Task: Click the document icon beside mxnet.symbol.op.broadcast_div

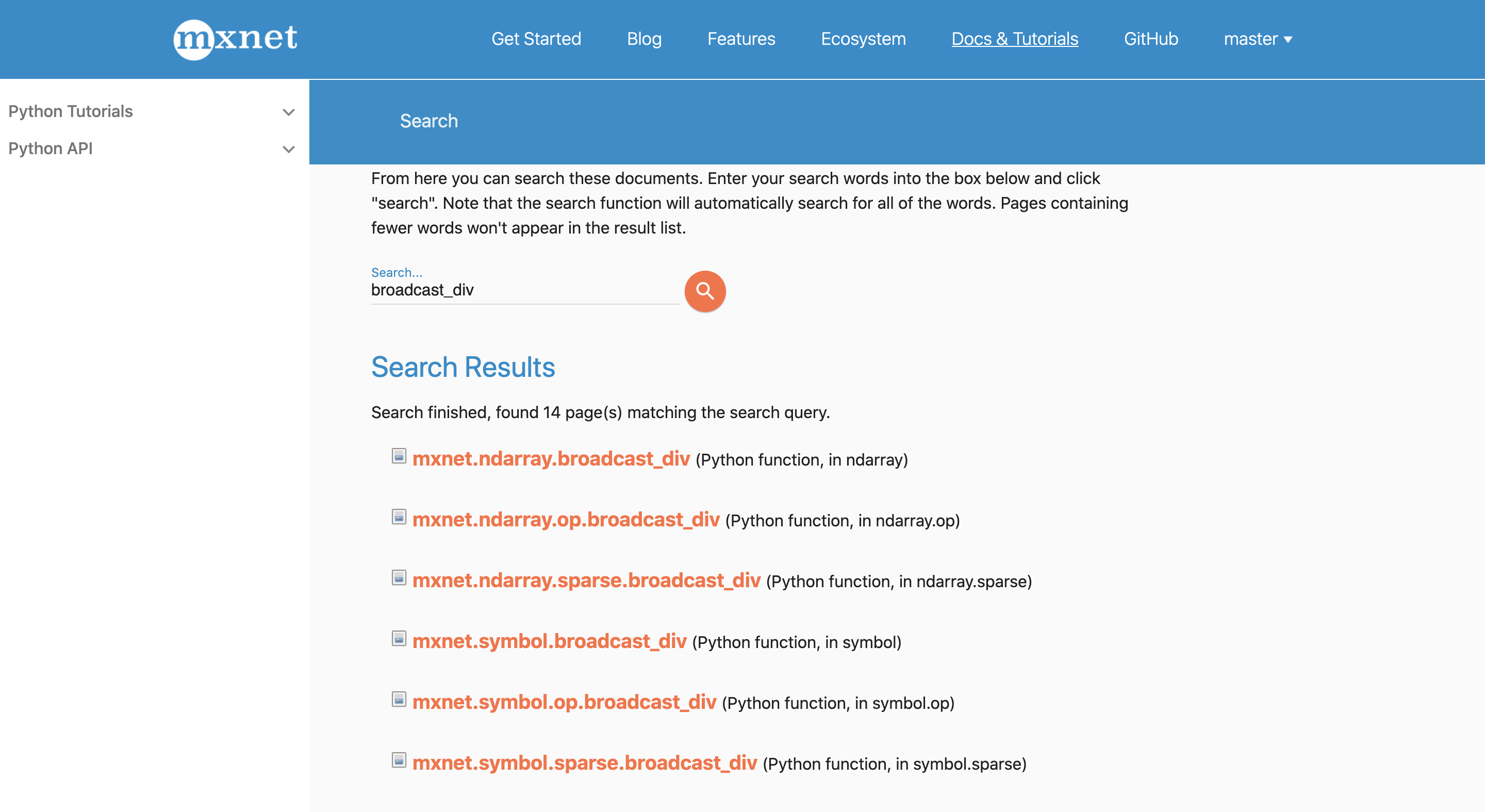Action: [400, 700]
